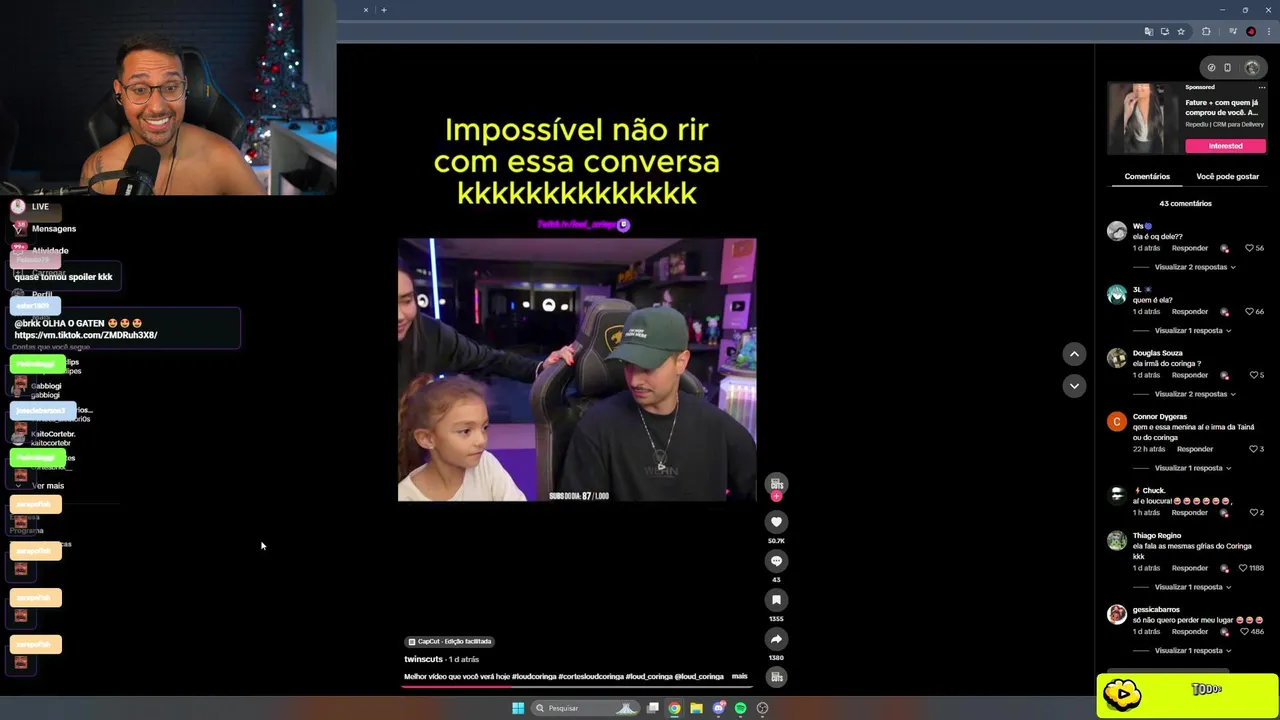Image resolution: width=1280 pixels, height=720 pixels.
Task: Switch to 'Você pode gostar' tab
Action: click(x=1227, y=177)
